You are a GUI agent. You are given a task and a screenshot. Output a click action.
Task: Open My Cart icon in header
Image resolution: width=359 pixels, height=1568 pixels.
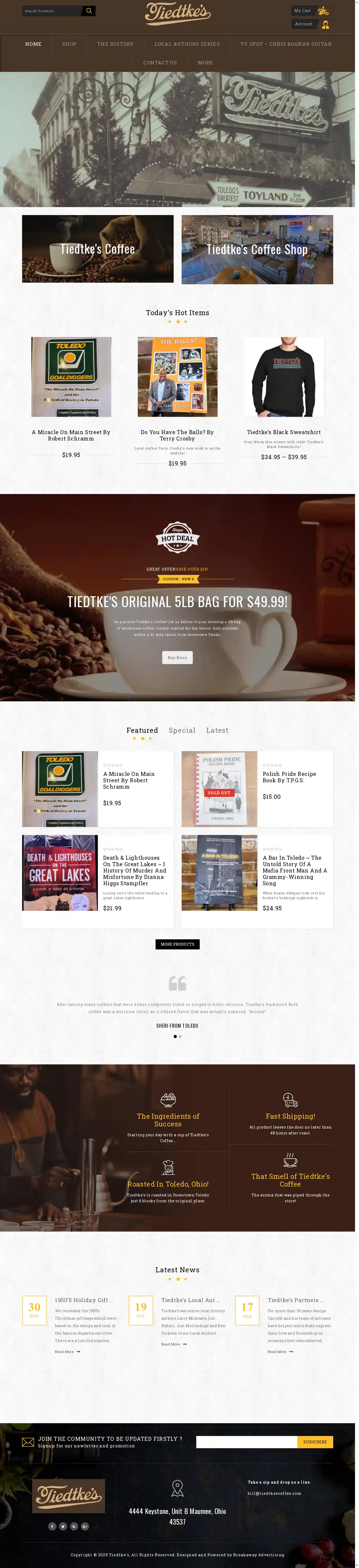tap(323, 11)
